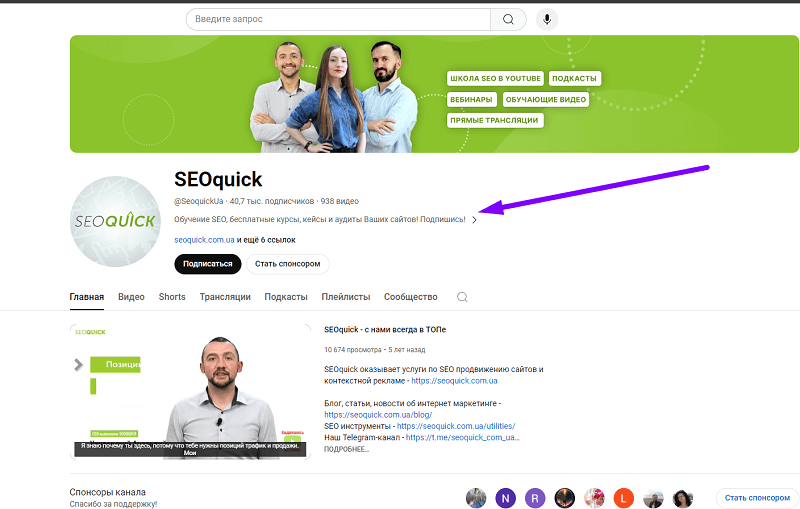Search within channel magnifier icon
800x509 pixels.
click(462, 297)
